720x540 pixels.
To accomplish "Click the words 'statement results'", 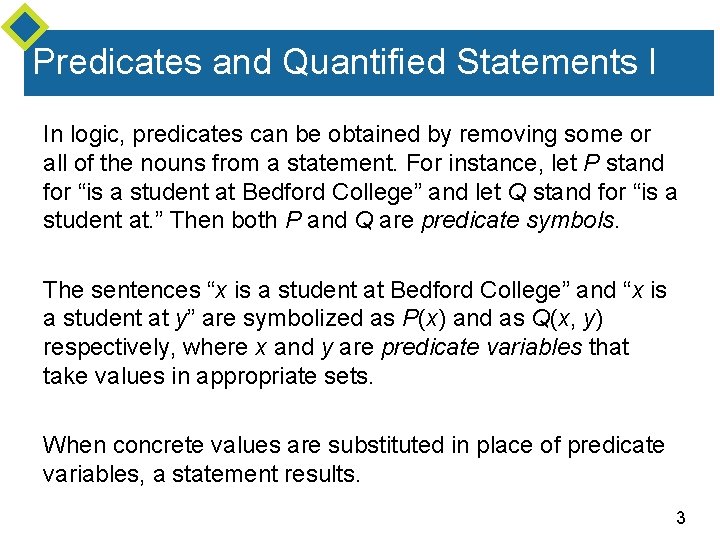I will (264, 474).
